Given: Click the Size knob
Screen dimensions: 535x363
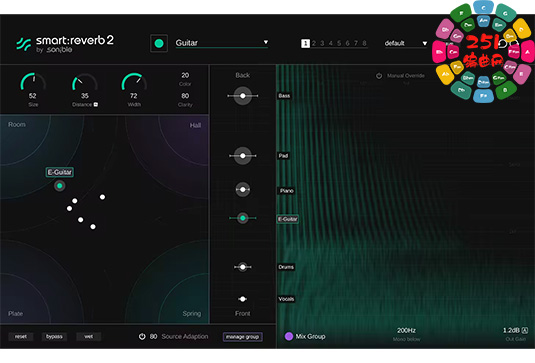Looking at the screenshot, I should [33, 82].
